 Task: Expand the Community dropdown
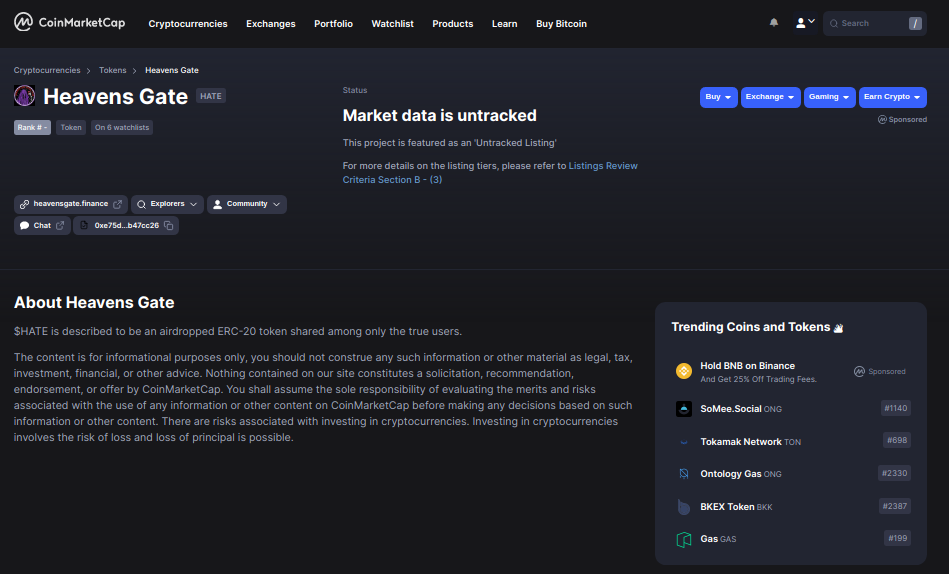[x=247, y=204]
